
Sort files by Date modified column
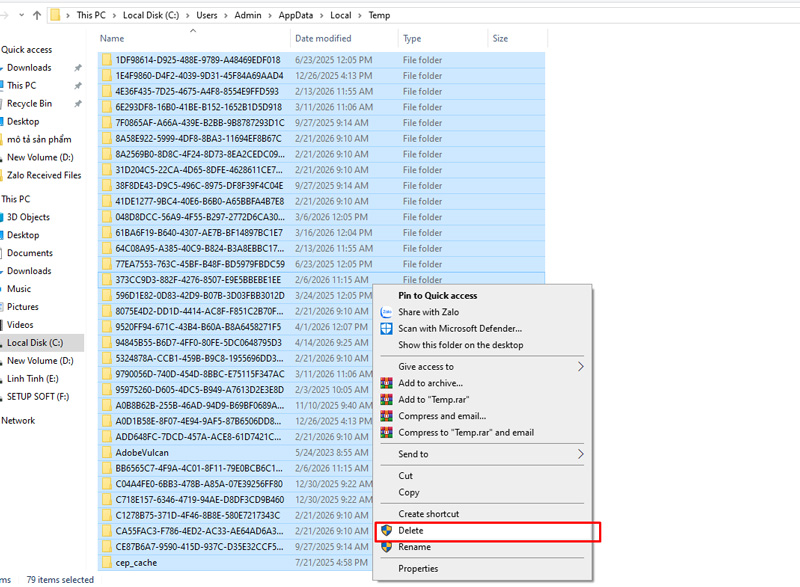322,39
